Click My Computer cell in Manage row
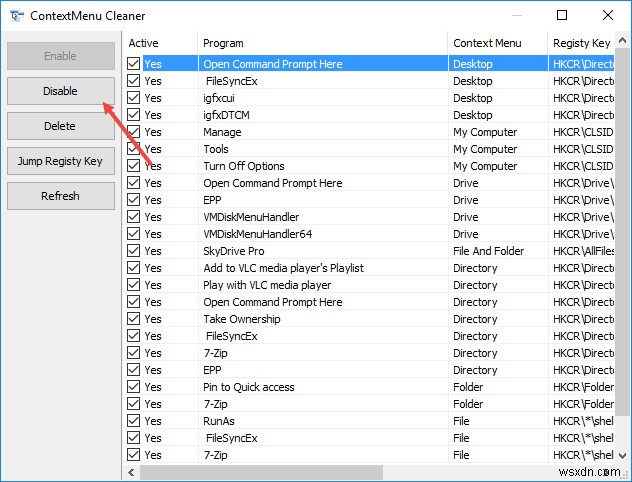632x482 pixels. click(x=485, y=132)
